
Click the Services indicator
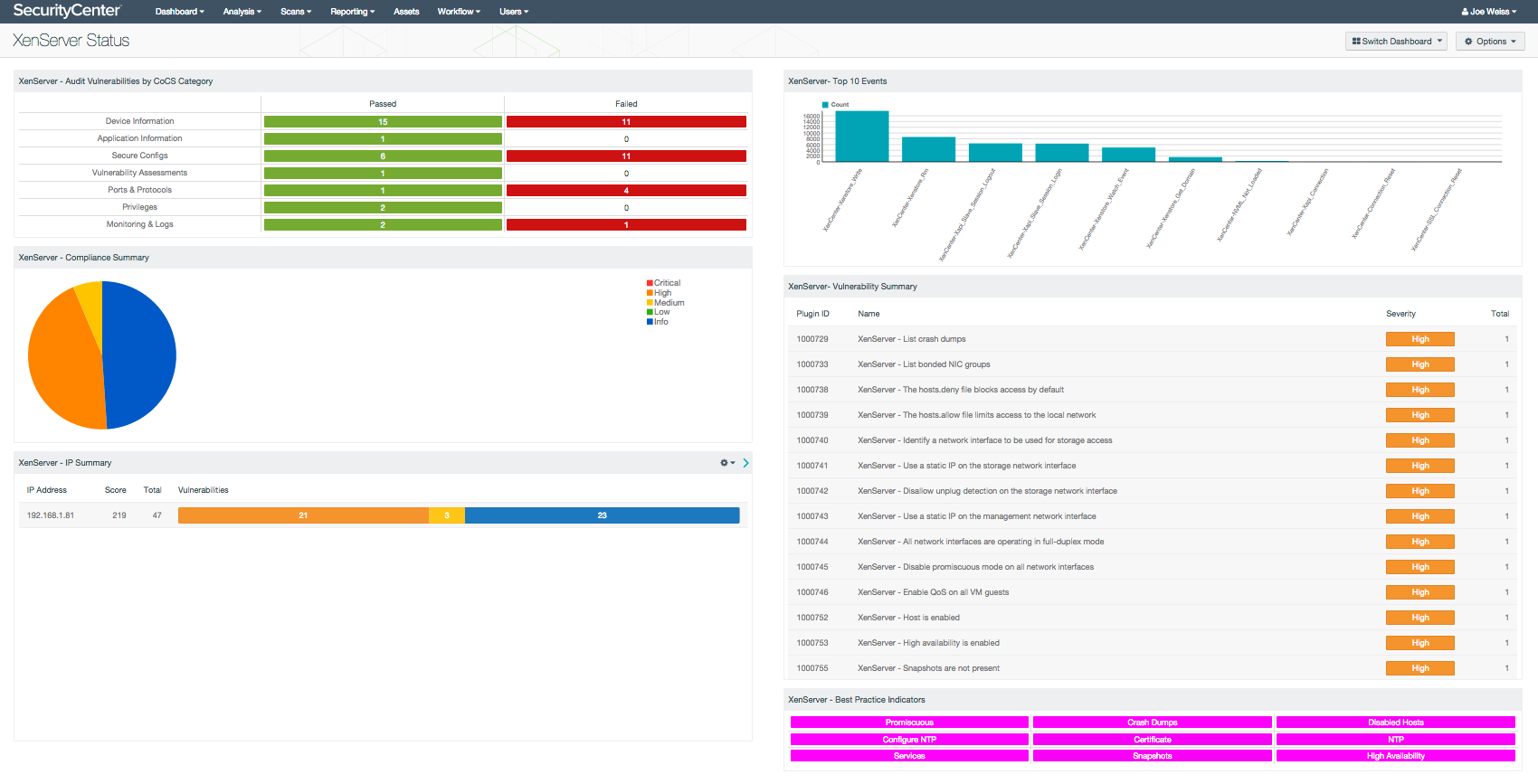909,756
